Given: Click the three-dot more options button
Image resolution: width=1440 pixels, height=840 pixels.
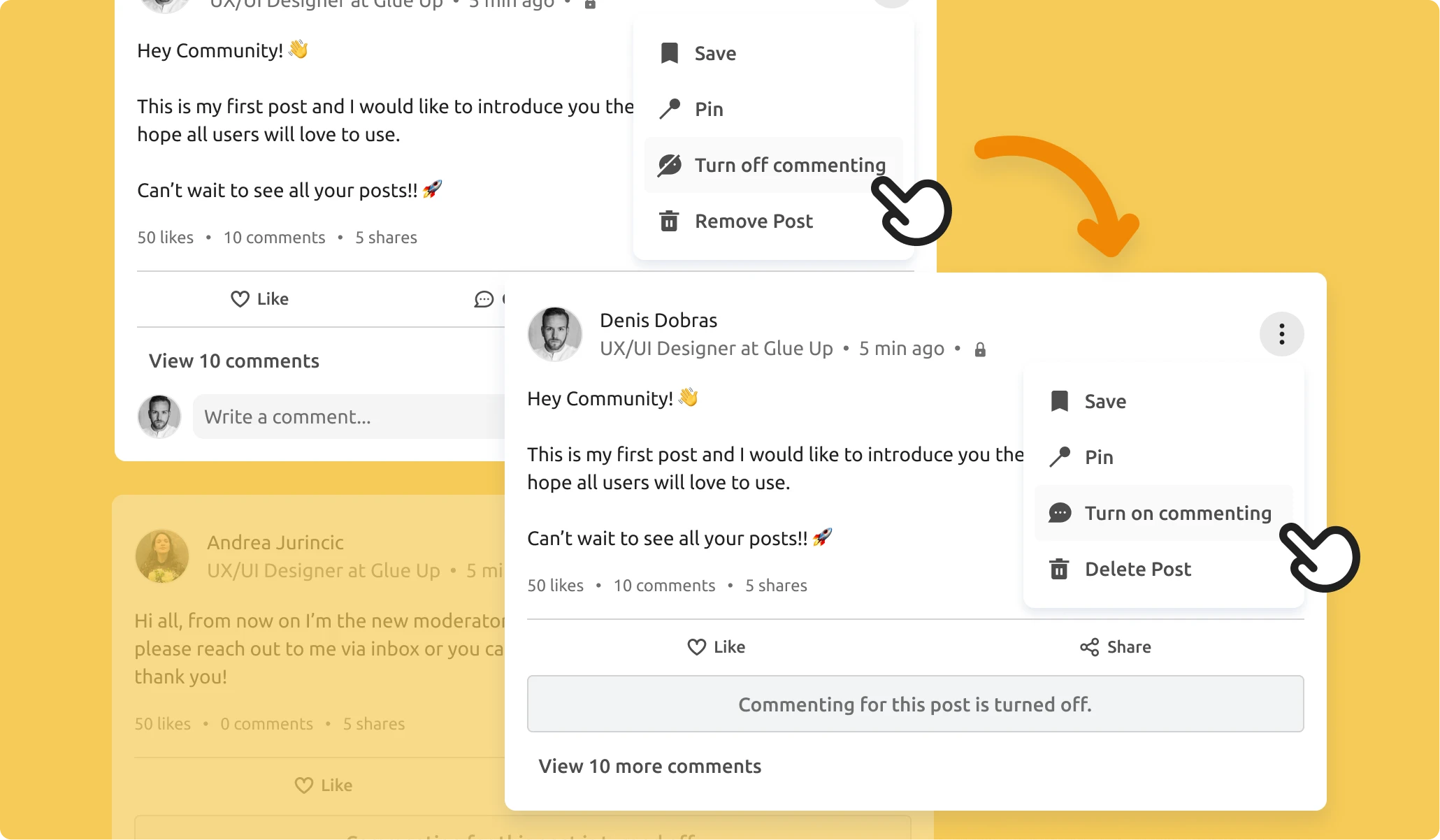Looking at the screenshot, I should click(1281, 334).
